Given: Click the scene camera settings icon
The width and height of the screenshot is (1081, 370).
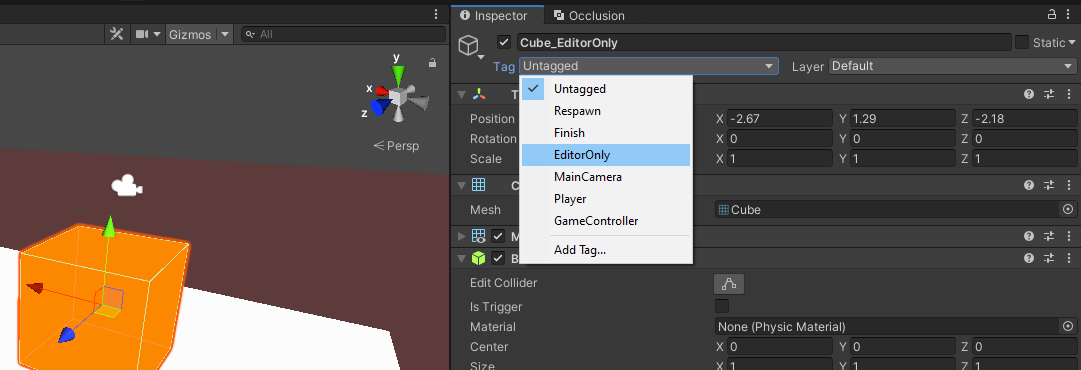Looking at the screenshot, I should 142,34.
